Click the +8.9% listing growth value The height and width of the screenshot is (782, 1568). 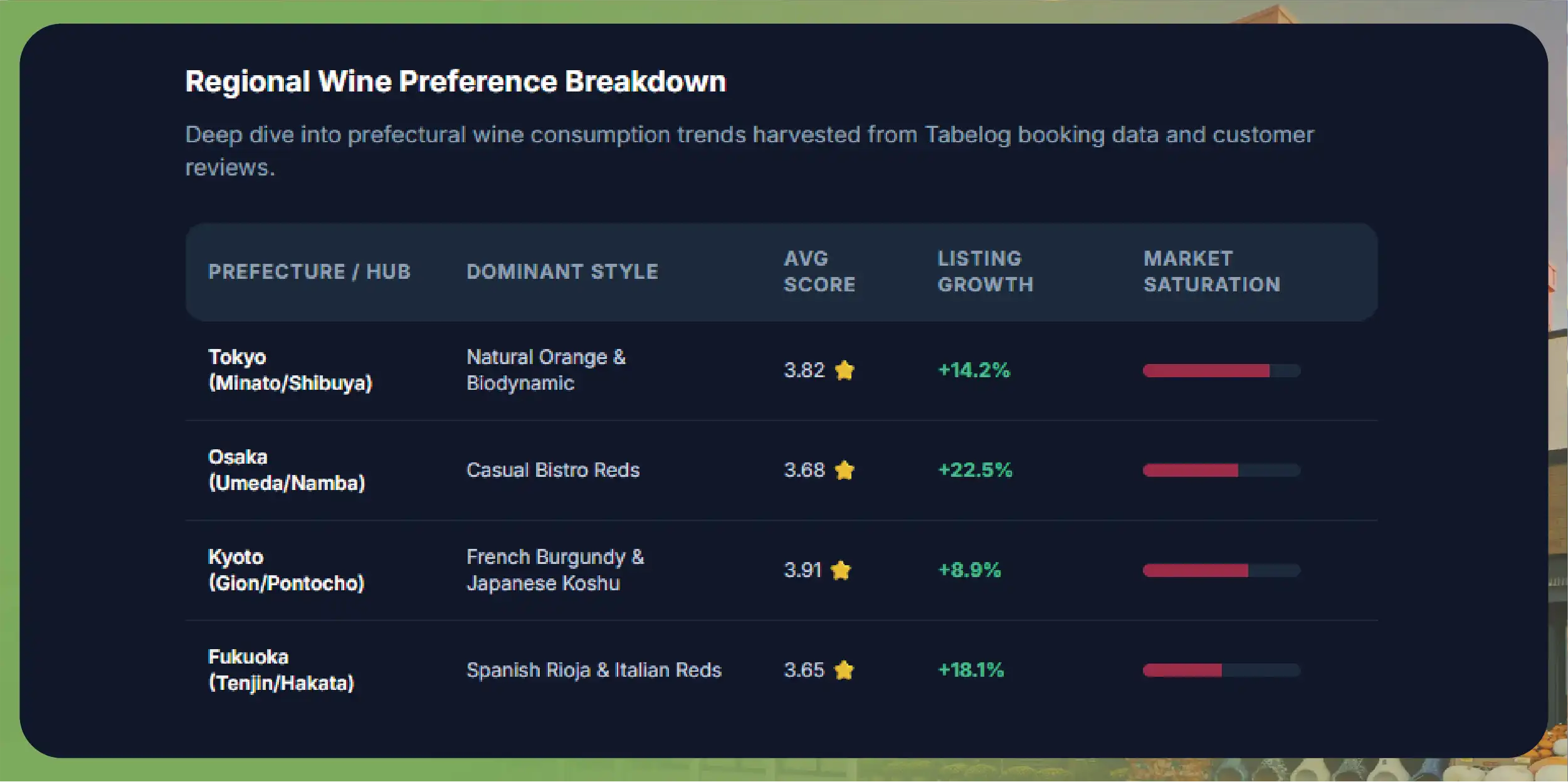coord(969,570)
